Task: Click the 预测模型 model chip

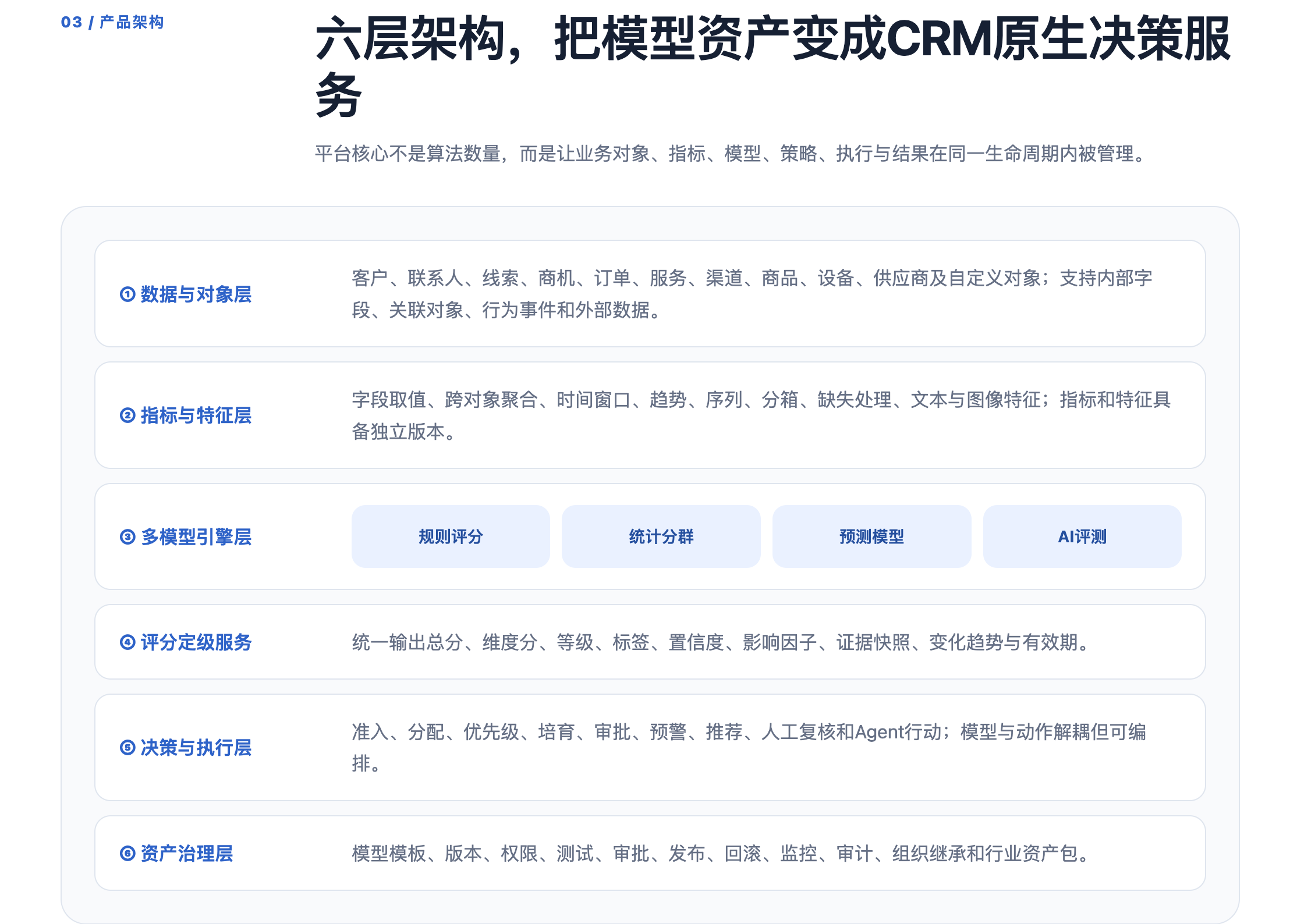Action: coord(871,536)
